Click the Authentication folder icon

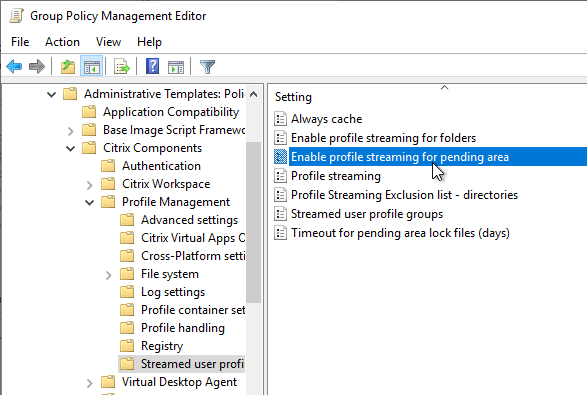click(x=108, y=165)
